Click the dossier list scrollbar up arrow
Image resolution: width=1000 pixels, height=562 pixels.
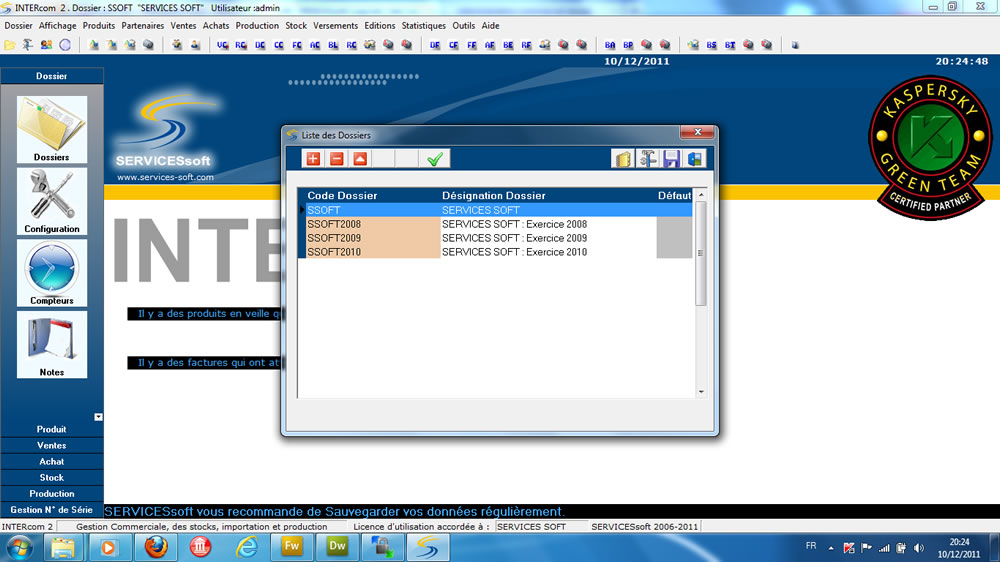pos(701,195)
